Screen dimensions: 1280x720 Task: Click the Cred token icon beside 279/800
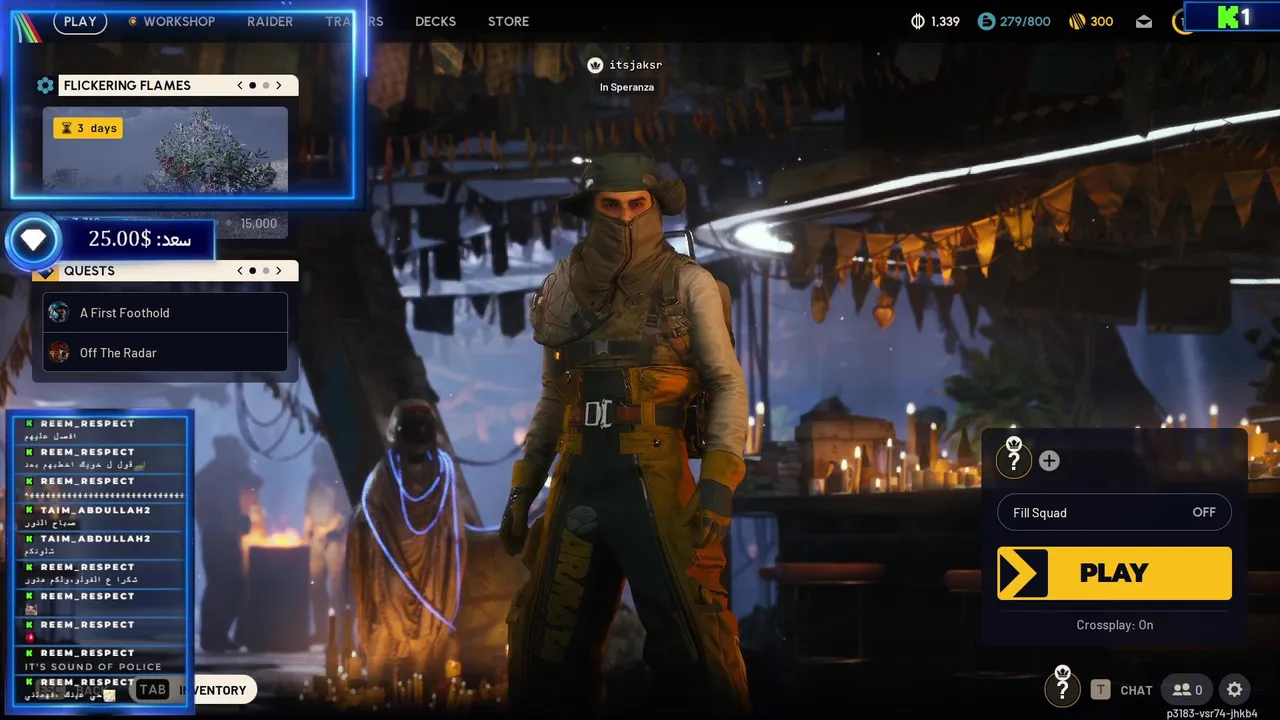click(986, 21)
